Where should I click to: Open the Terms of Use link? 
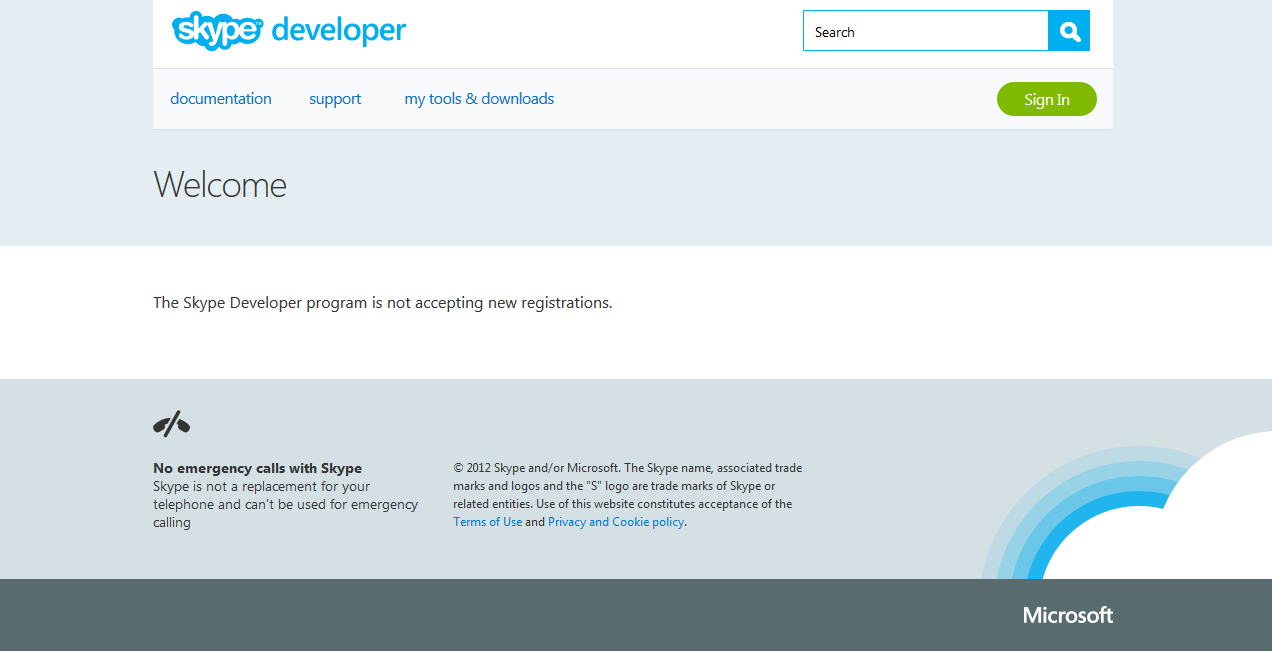487,522
